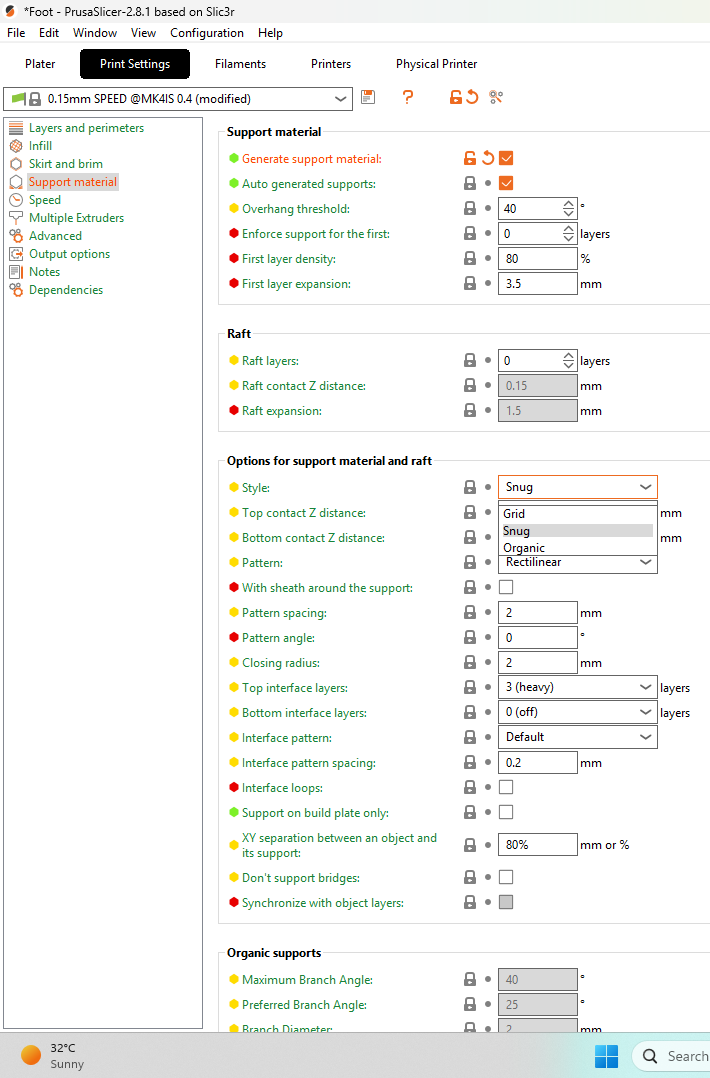Click the PrusaSlicer logo in the title bar
The width and height of the screenshot is (710, 1078).
click(10, 11)
